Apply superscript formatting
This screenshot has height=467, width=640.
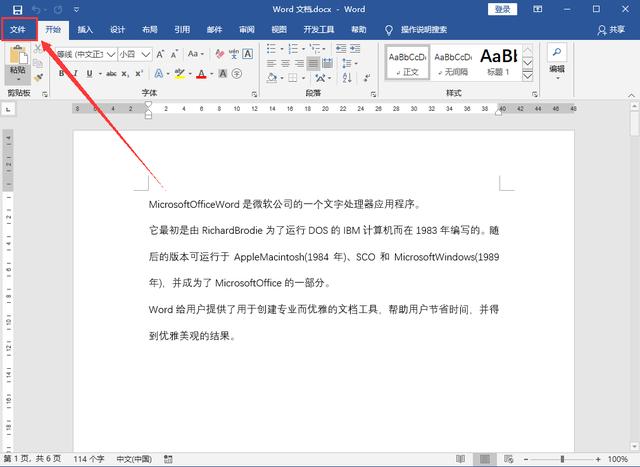pos(139,73)
